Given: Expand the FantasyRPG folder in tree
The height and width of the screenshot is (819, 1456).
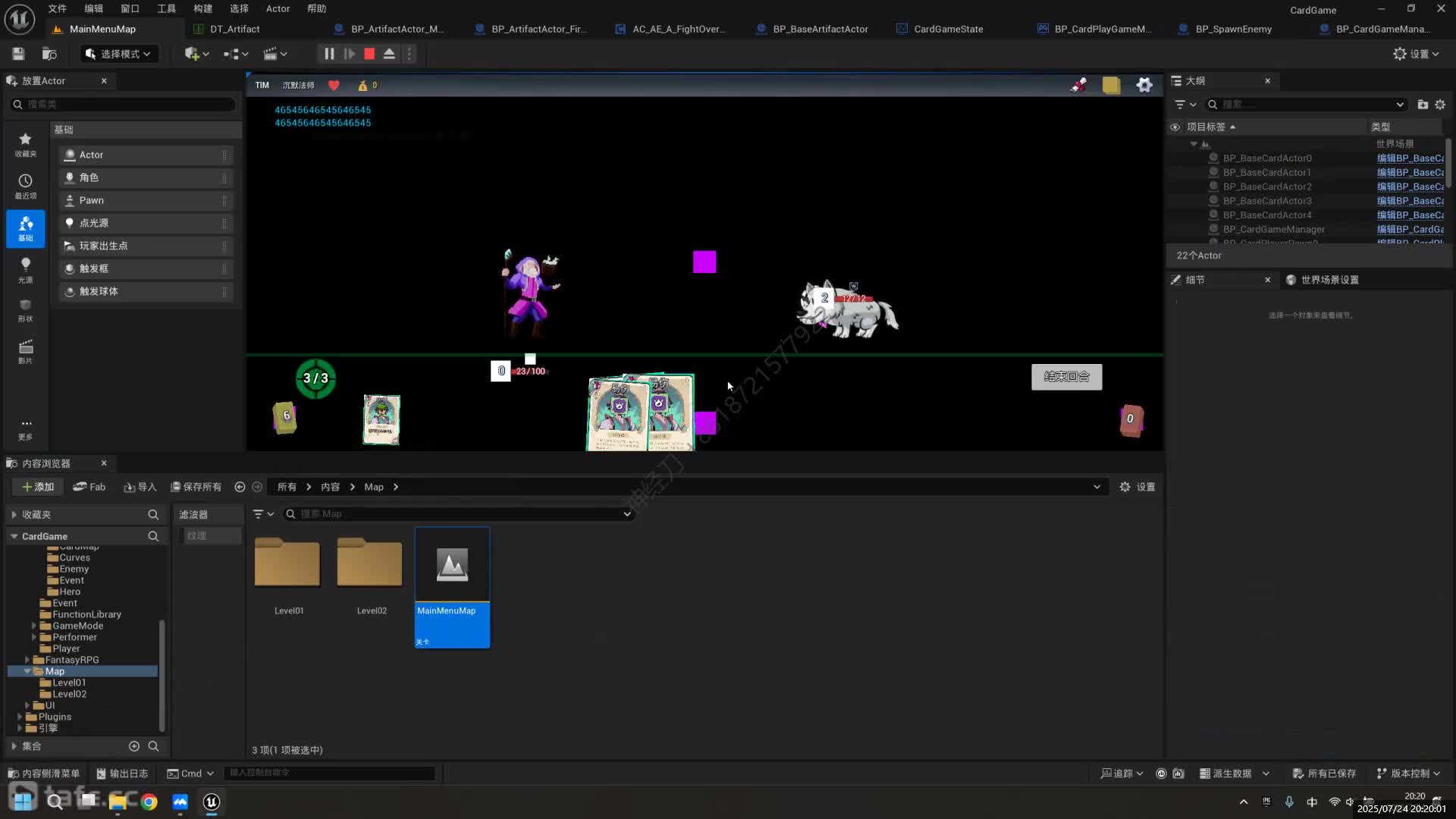Looking at the screenshot, I should pyautogui.click(x=27, y=660).
